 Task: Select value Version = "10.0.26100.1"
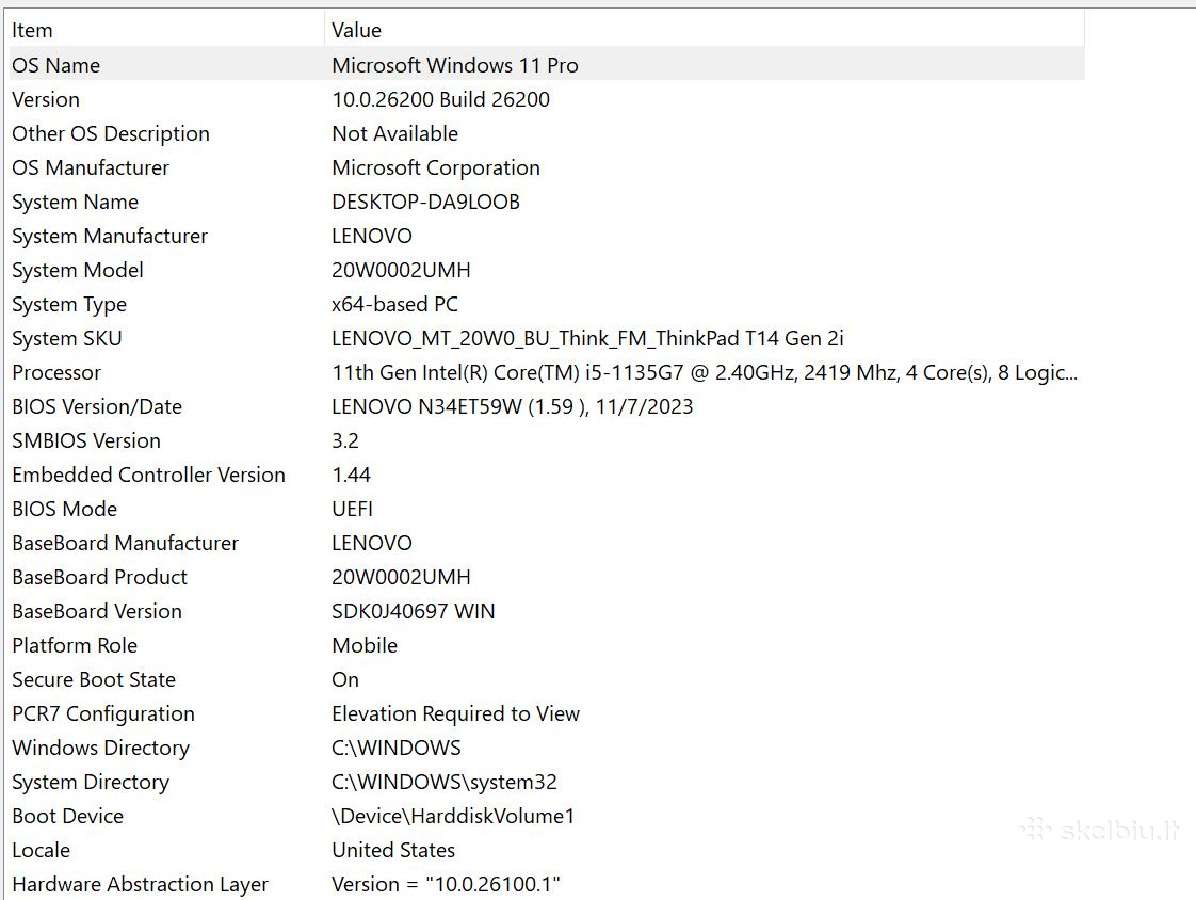click(x=446, y=885)
